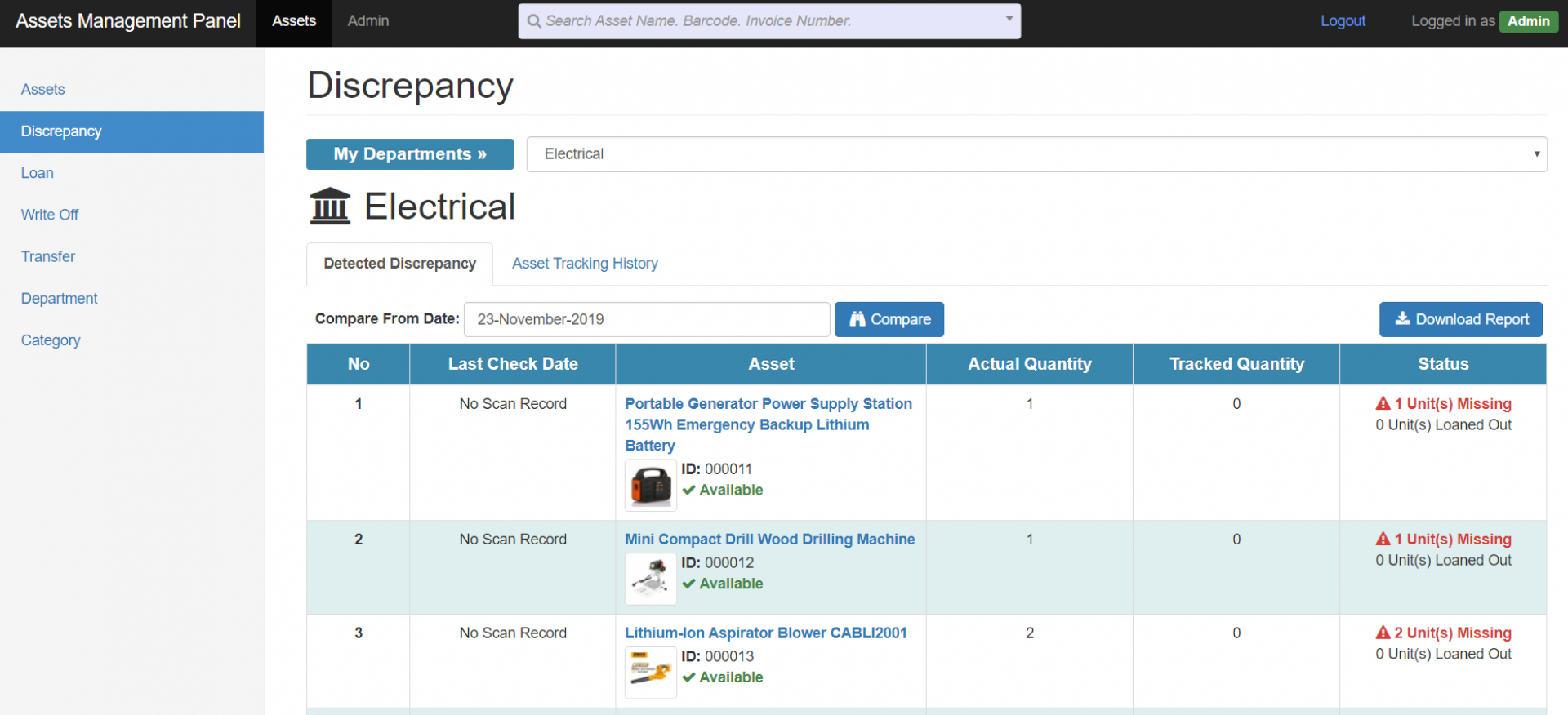Click the No column header
The image size is (1568, 715).
click(x=359, y=364)
